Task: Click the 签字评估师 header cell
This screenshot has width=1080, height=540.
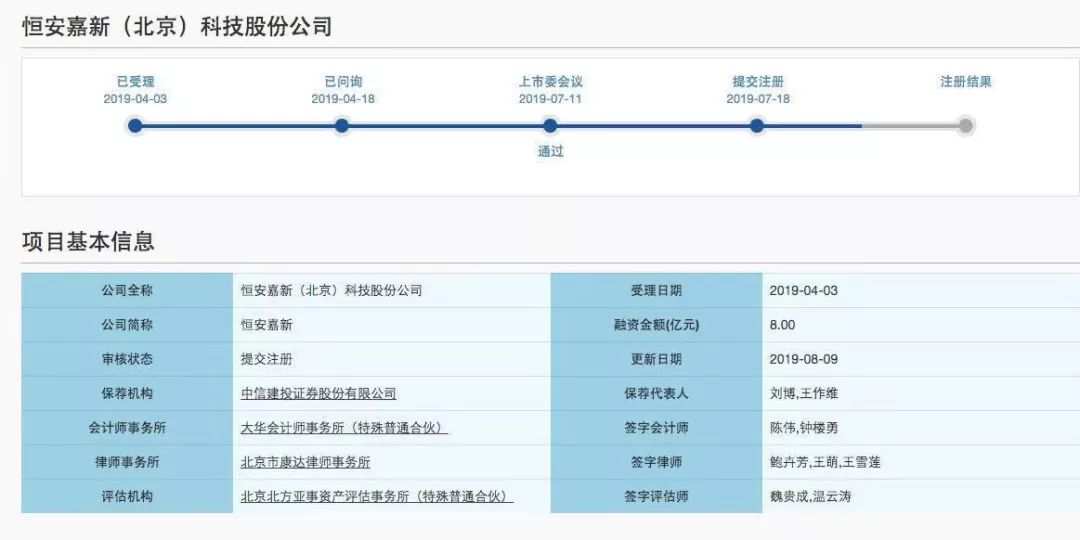Action: pyautogui.click(x=656, y=497)
